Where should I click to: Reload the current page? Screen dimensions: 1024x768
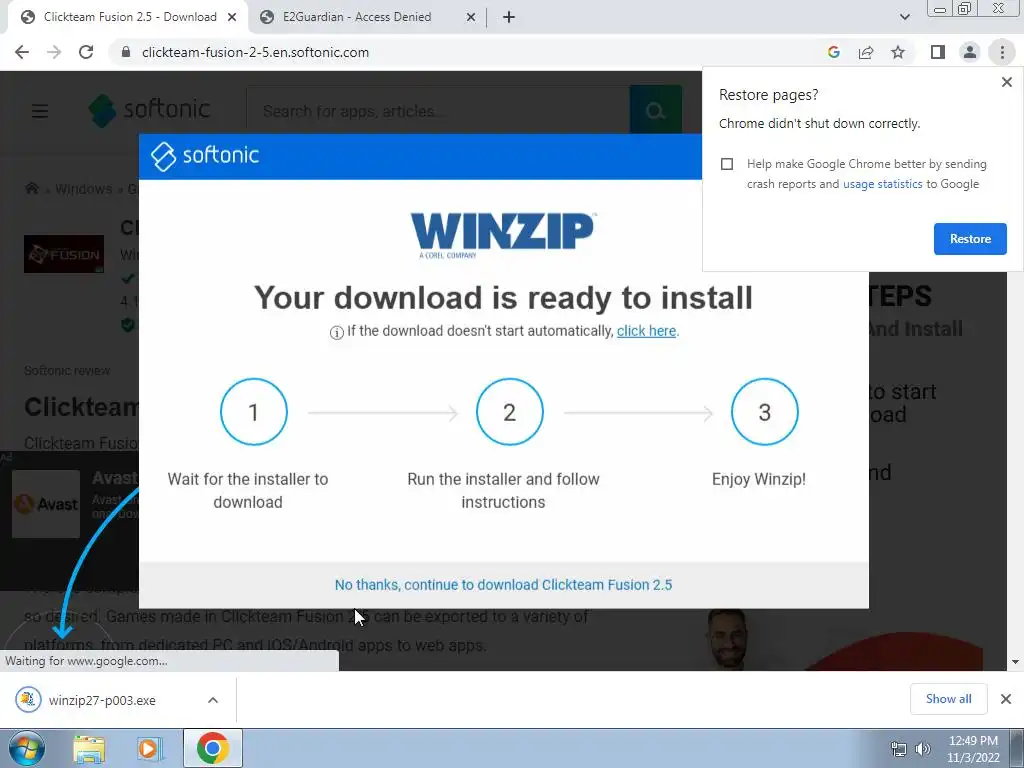pyautogui.click(x=86, y=52)
